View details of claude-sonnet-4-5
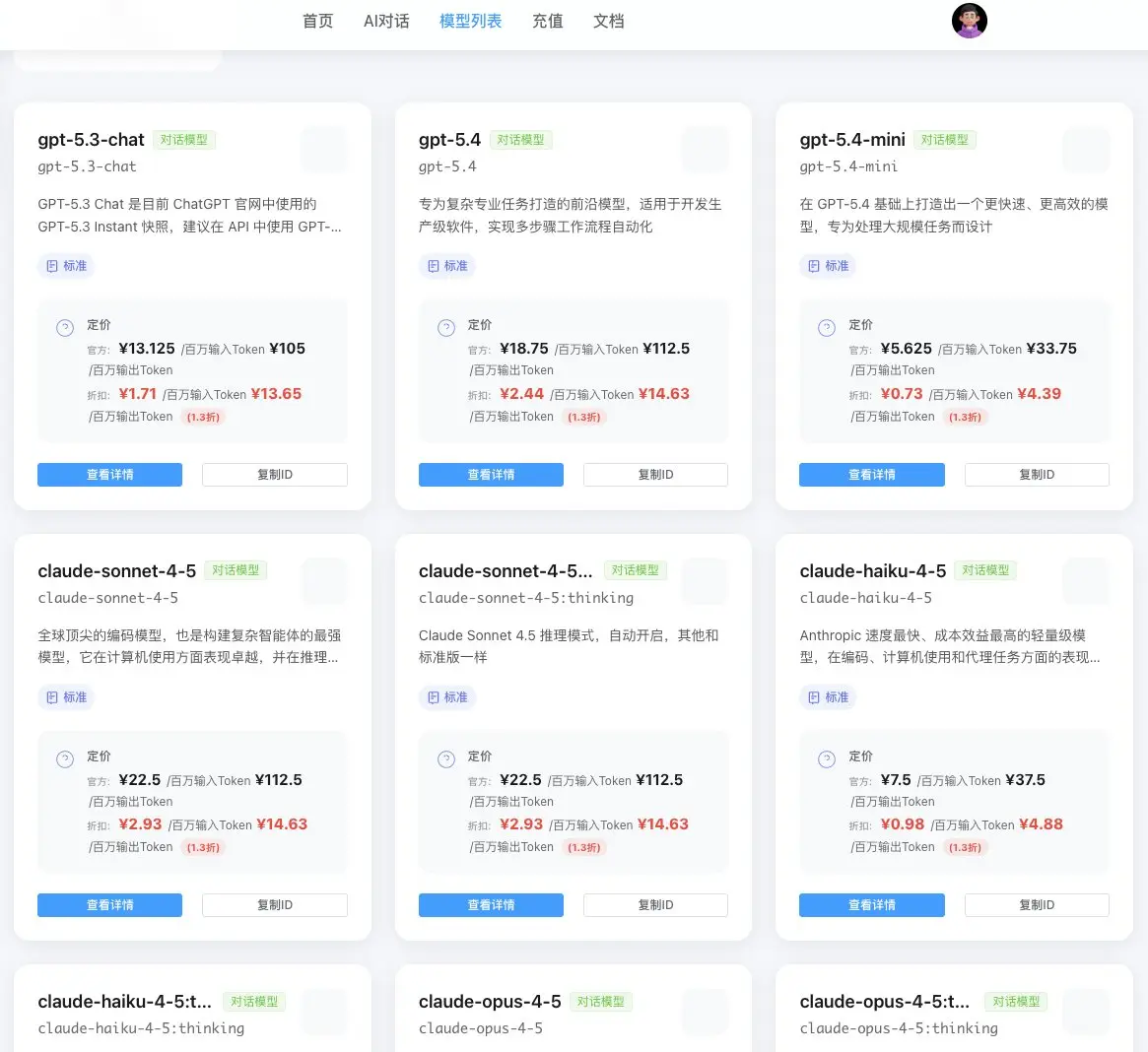 click(x=109, y=905)
